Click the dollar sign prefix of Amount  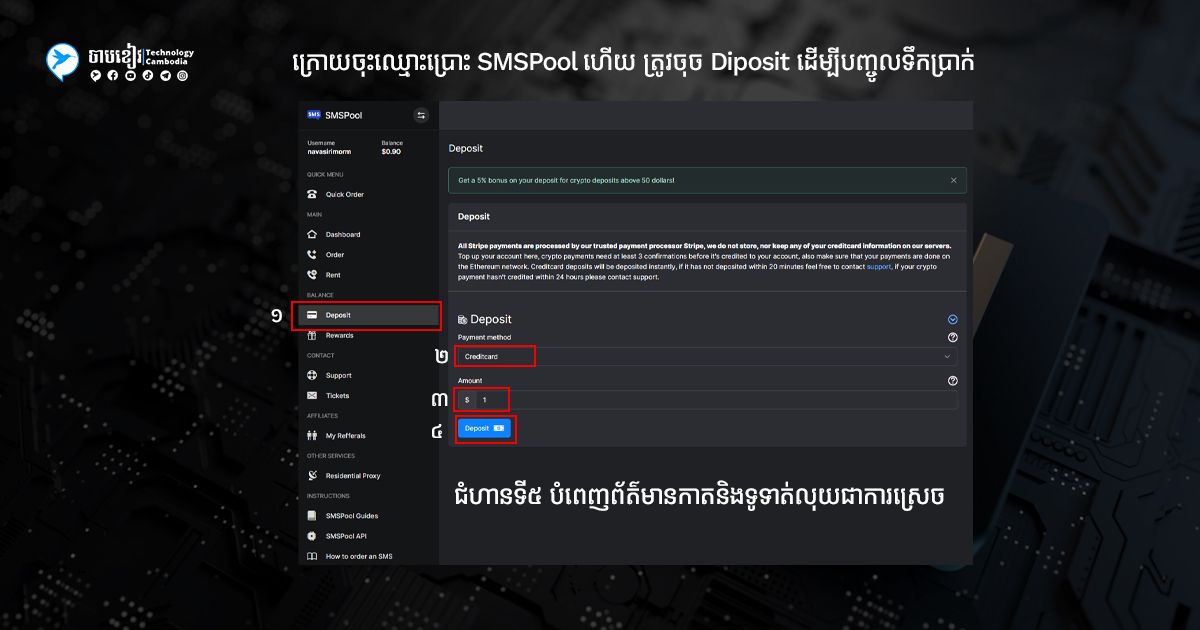(467, 400)
